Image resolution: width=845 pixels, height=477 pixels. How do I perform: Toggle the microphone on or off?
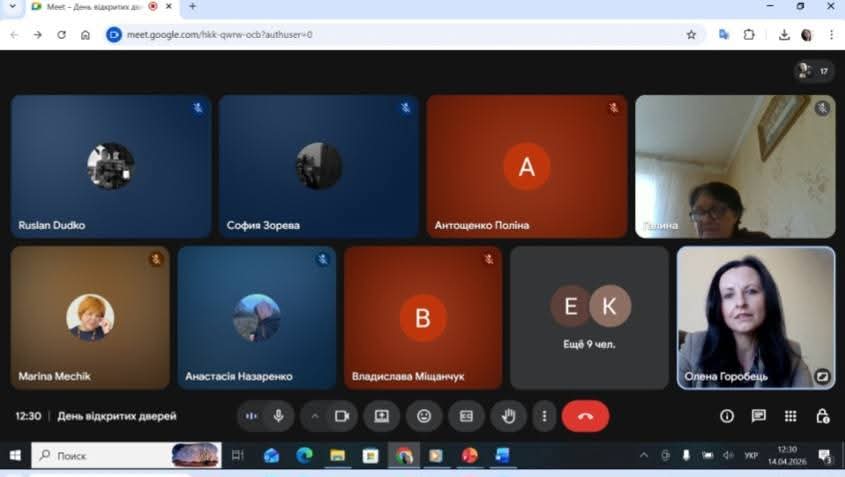pyautogui.click(x=278, y=416)
